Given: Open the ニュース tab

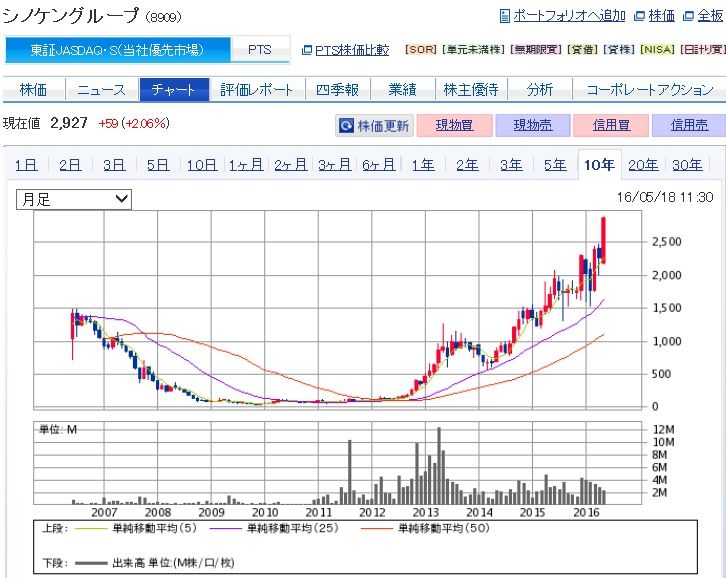Looking at the screenshot, I should point(101,89).
